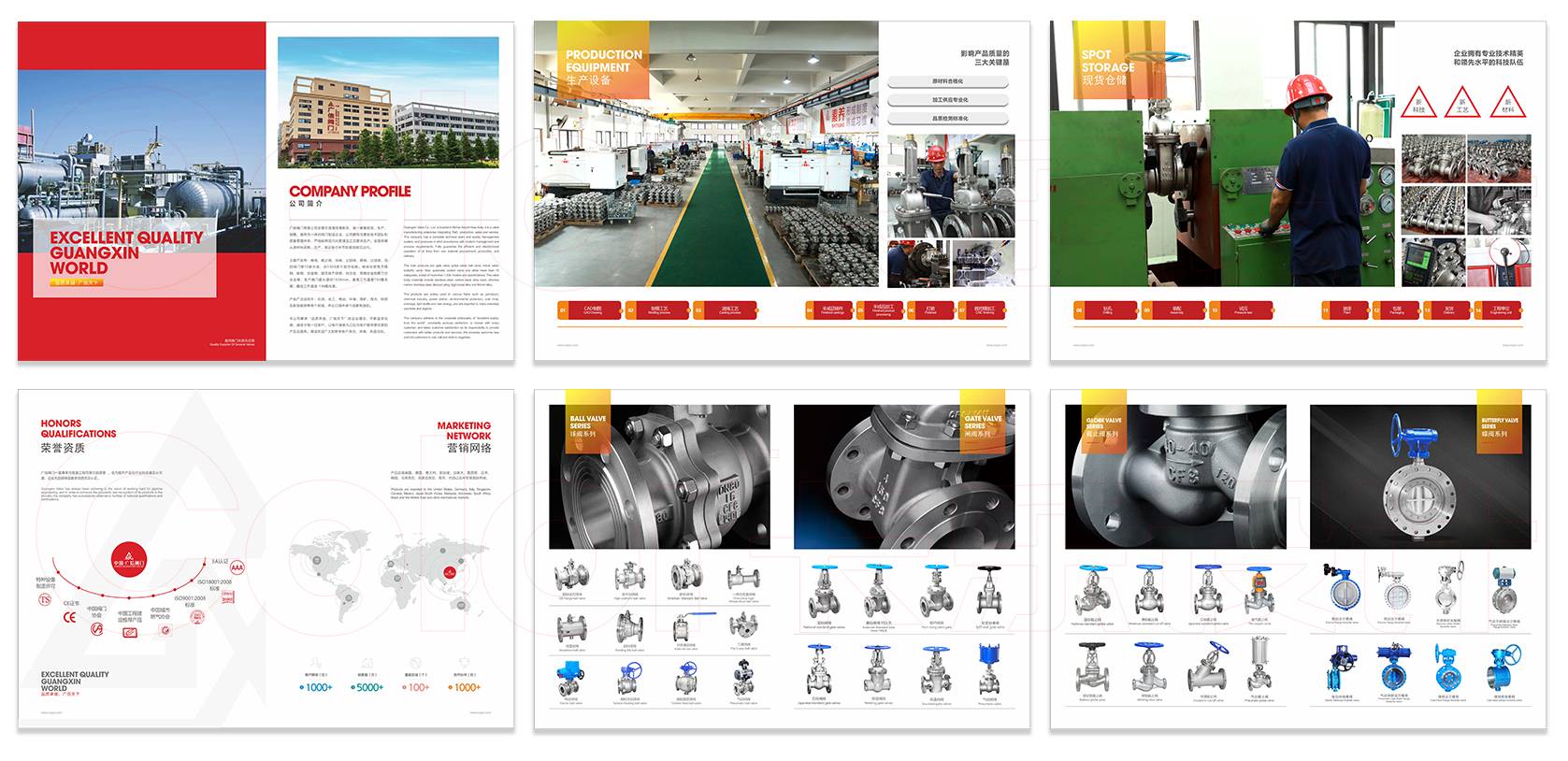Click the blue 1000+ statistic
This screenshot has width=1568, height=761.
coord(316,687)
